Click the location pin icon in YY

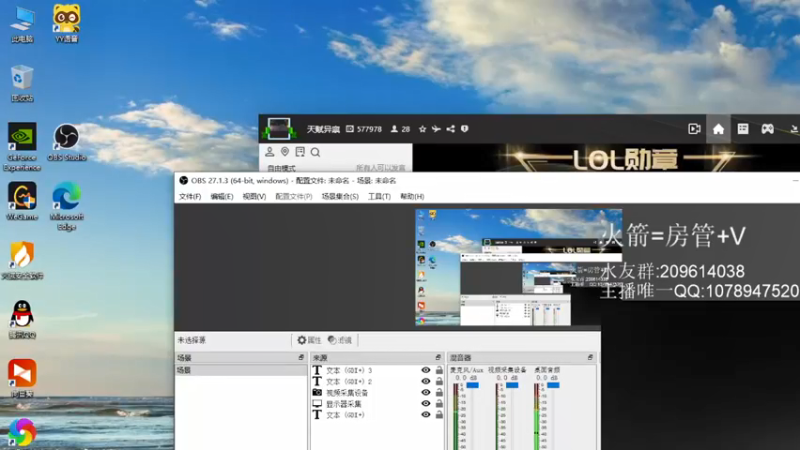click(x=285, y=152)
